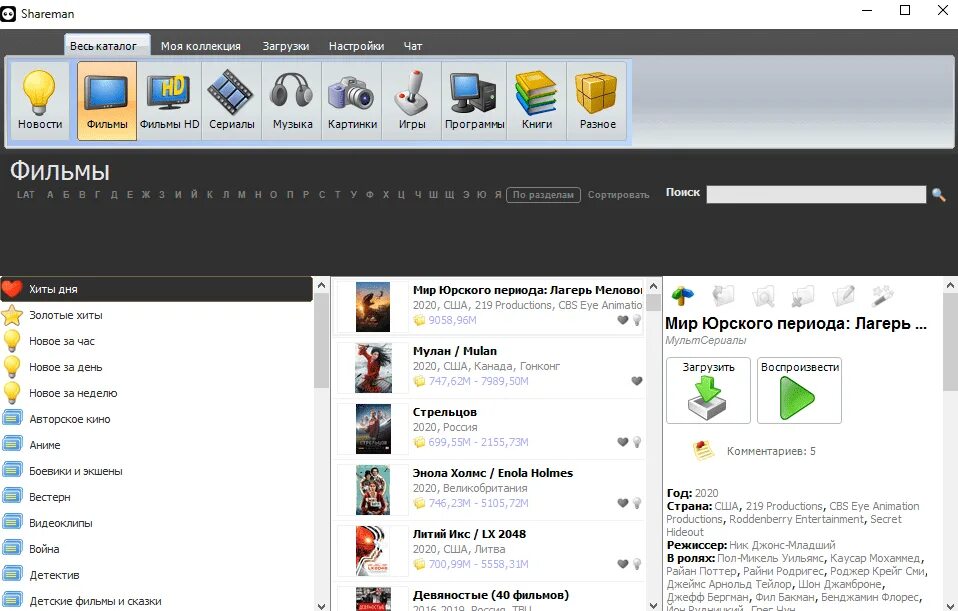Select Вестерн category
This screenshot has width=958, height=611.
156,497
